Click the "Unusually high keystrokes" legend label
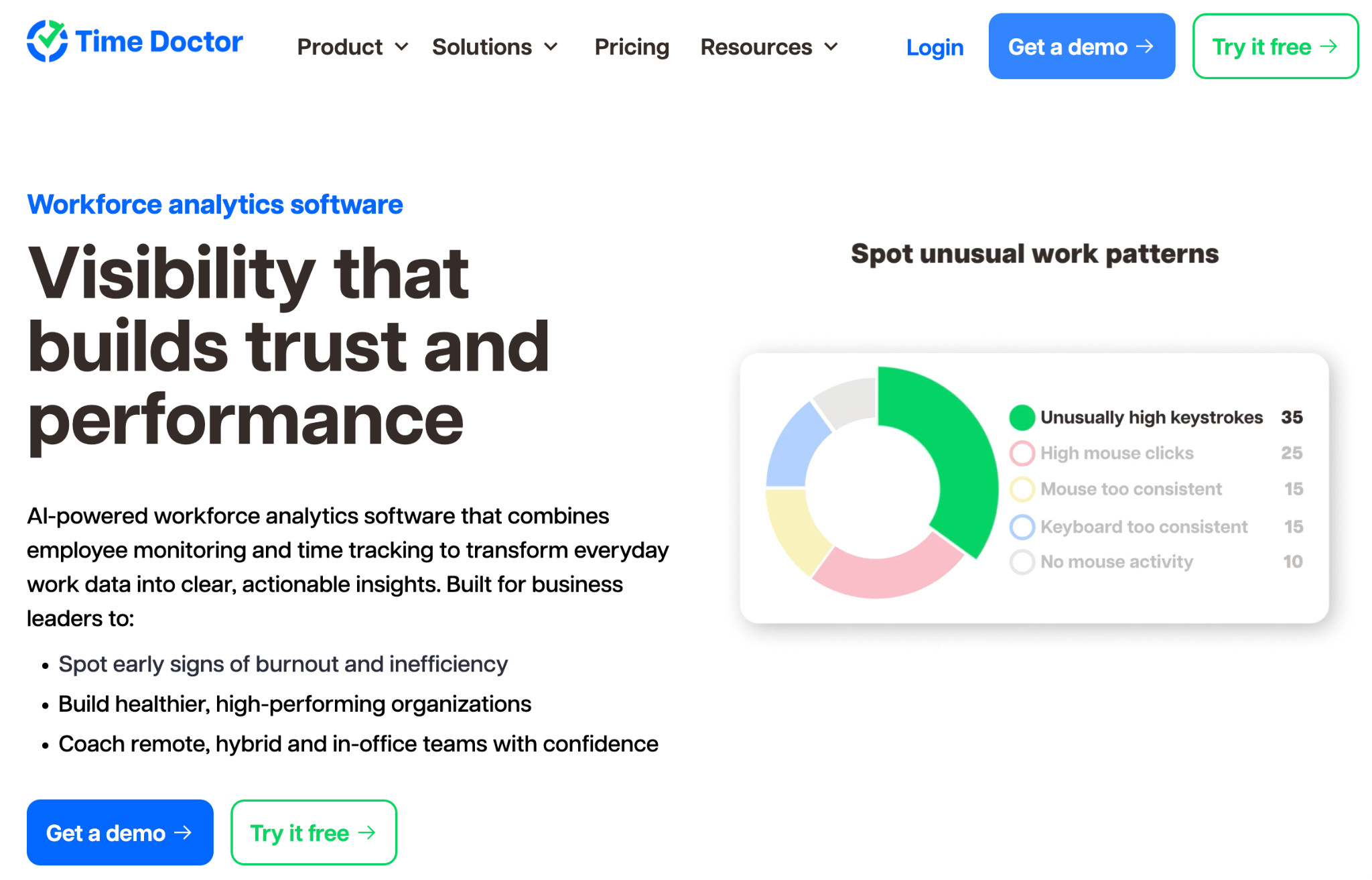 pyautogui.click(x=1152, y=418)
